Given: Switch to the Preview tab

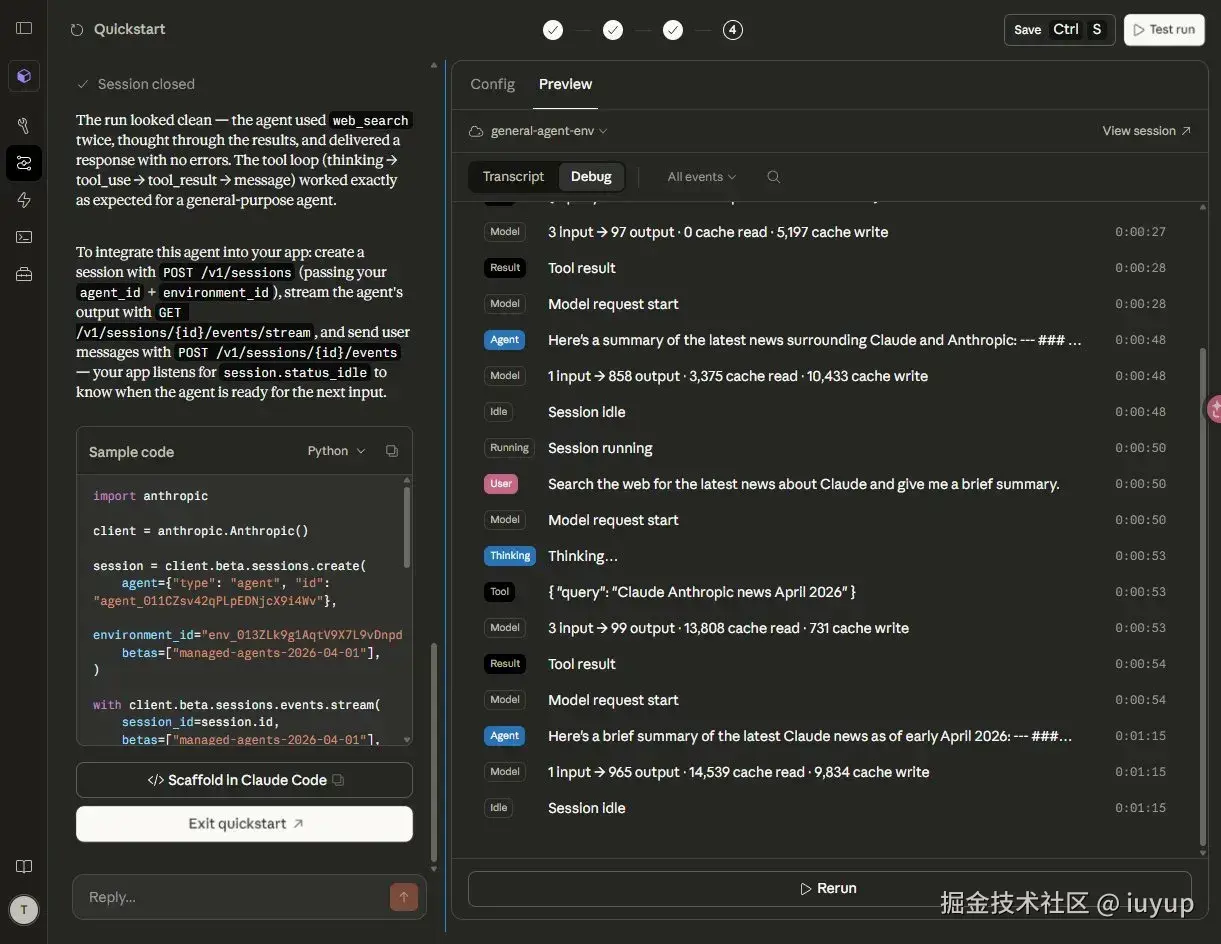Looking at the screenshot, I should tap(565, 84).
